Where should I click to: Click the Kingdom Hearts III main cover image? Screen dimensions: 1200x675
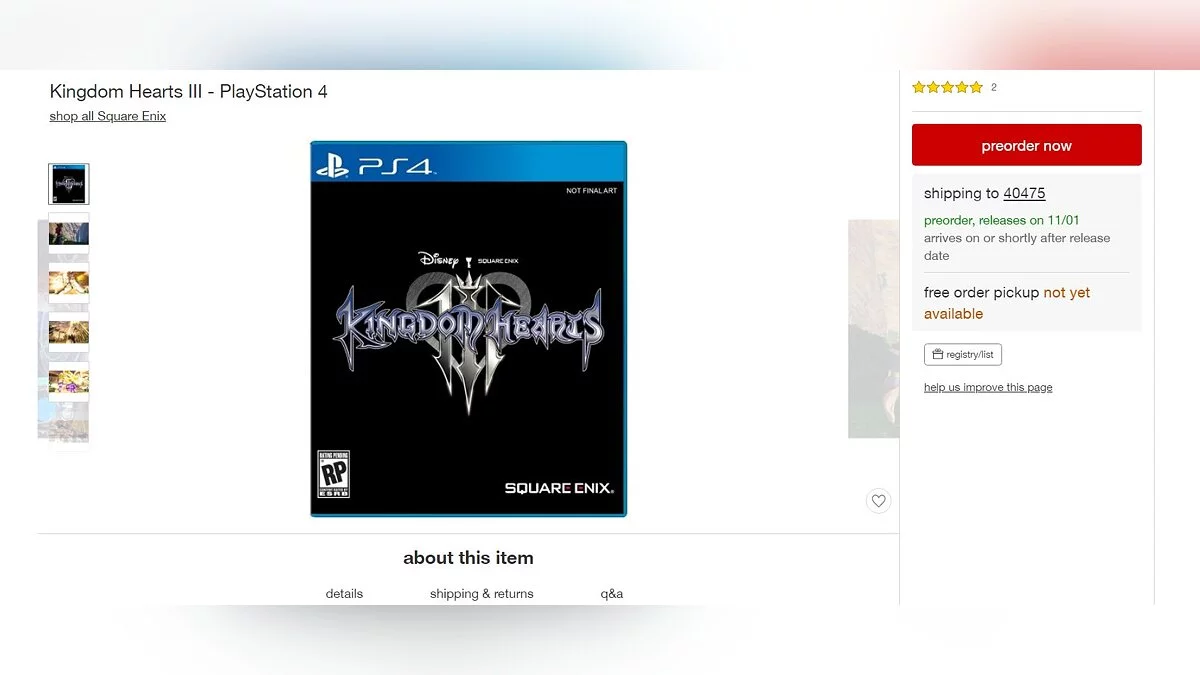coord(468,329)
